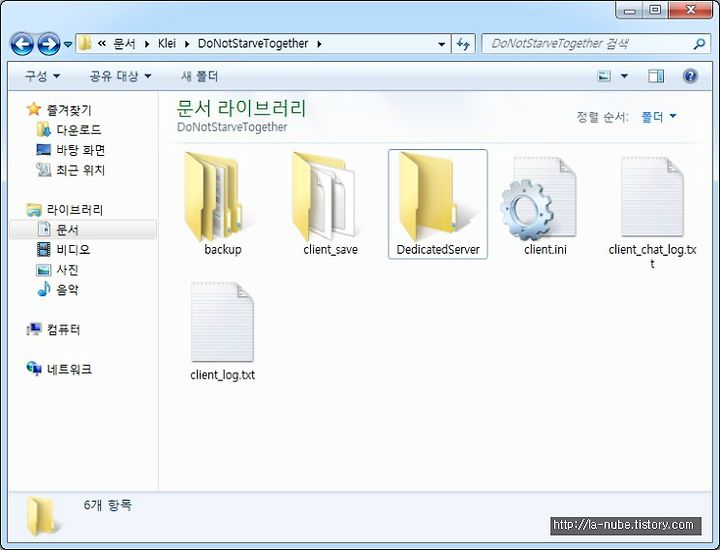Click the client_log.txt name label
Viewport: 720px width, 550px height.
[x=222, y=375]
